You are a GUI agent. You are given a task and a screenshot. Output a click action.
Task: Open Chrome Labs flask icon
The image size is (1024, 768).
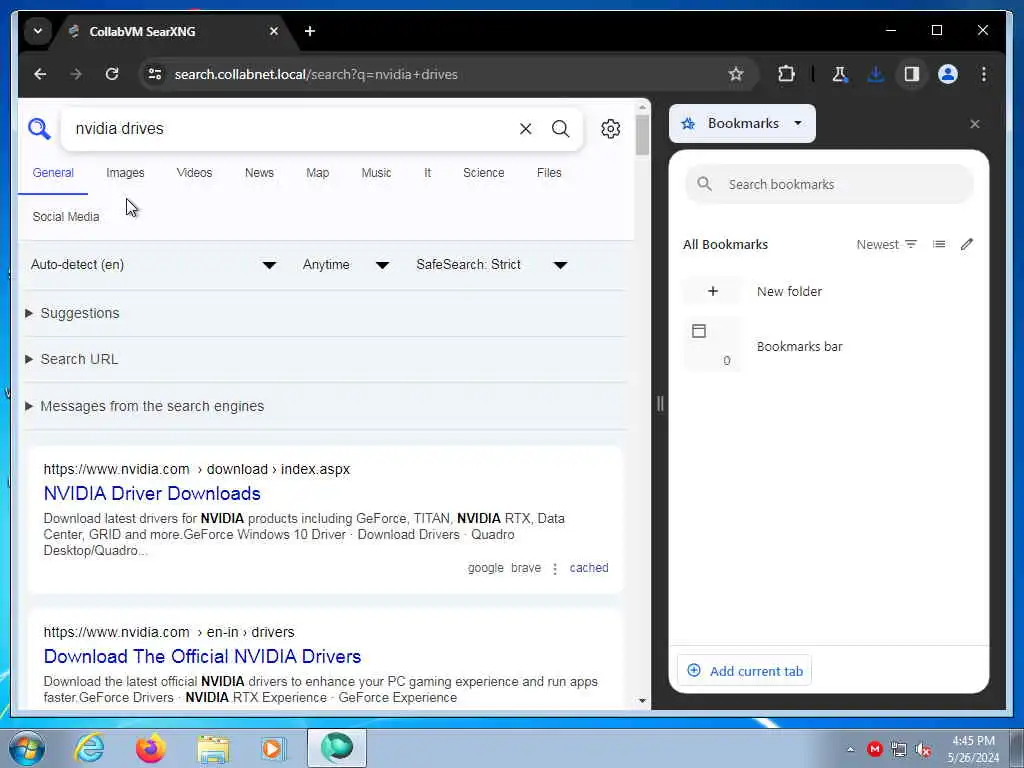click(840, 74)
